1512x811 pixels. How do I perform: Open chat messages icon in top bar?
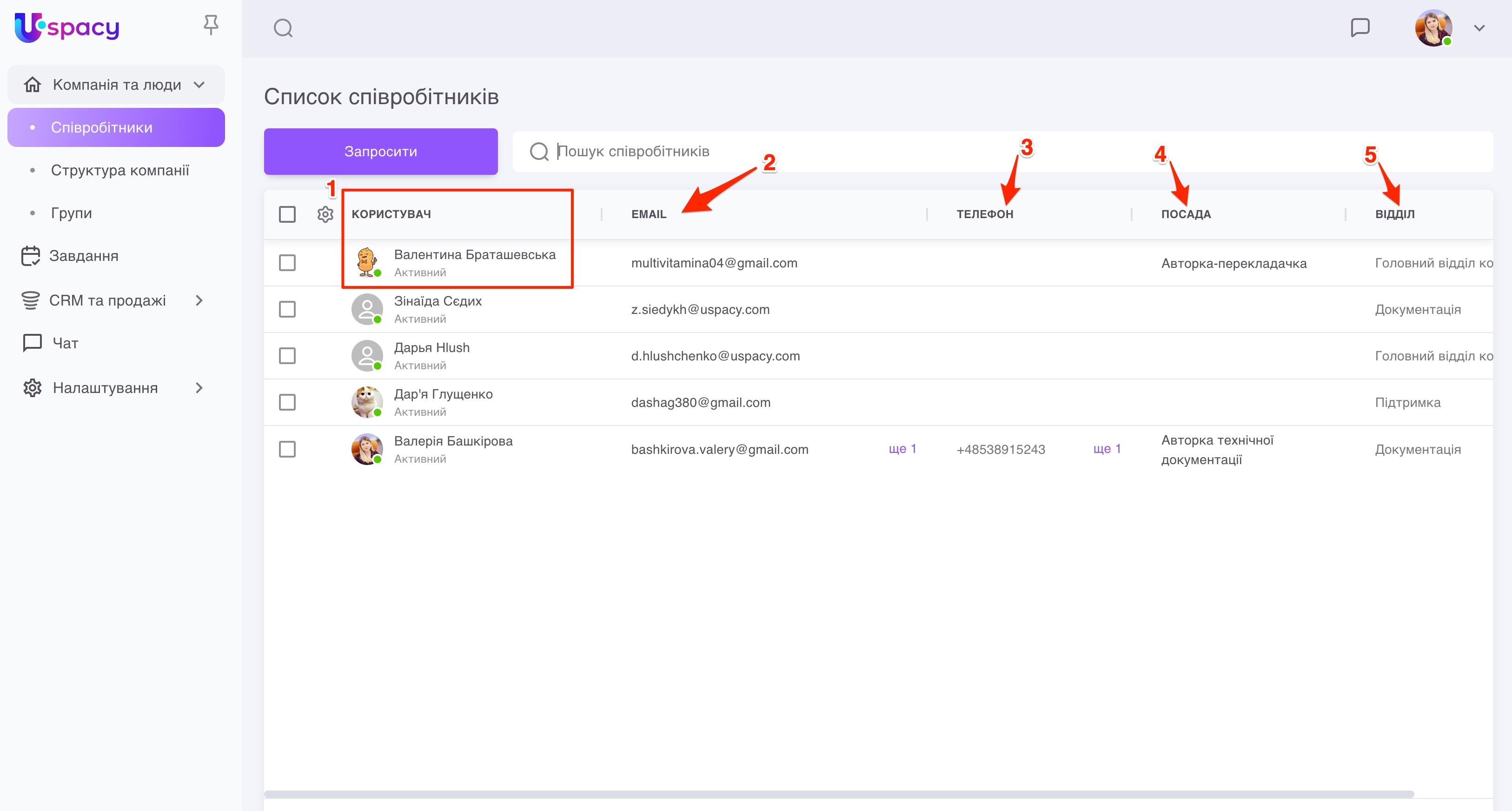click(x=1360, y=27)
